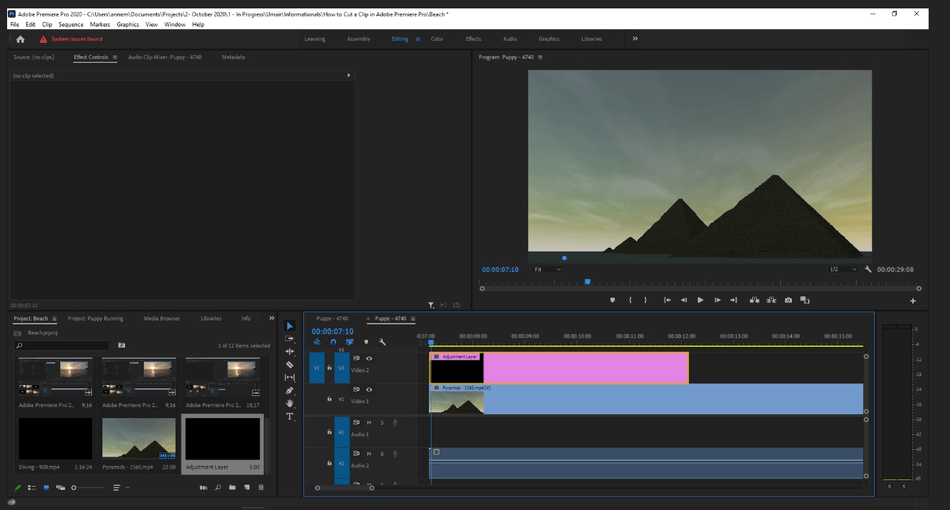Select the Type tool

coord(290,417)
